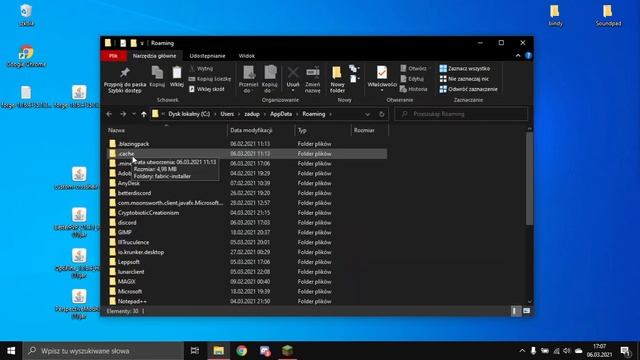Refresh the Roaming folder view
The height and width of the screenshot is (360, 640).
coord(382,114)
